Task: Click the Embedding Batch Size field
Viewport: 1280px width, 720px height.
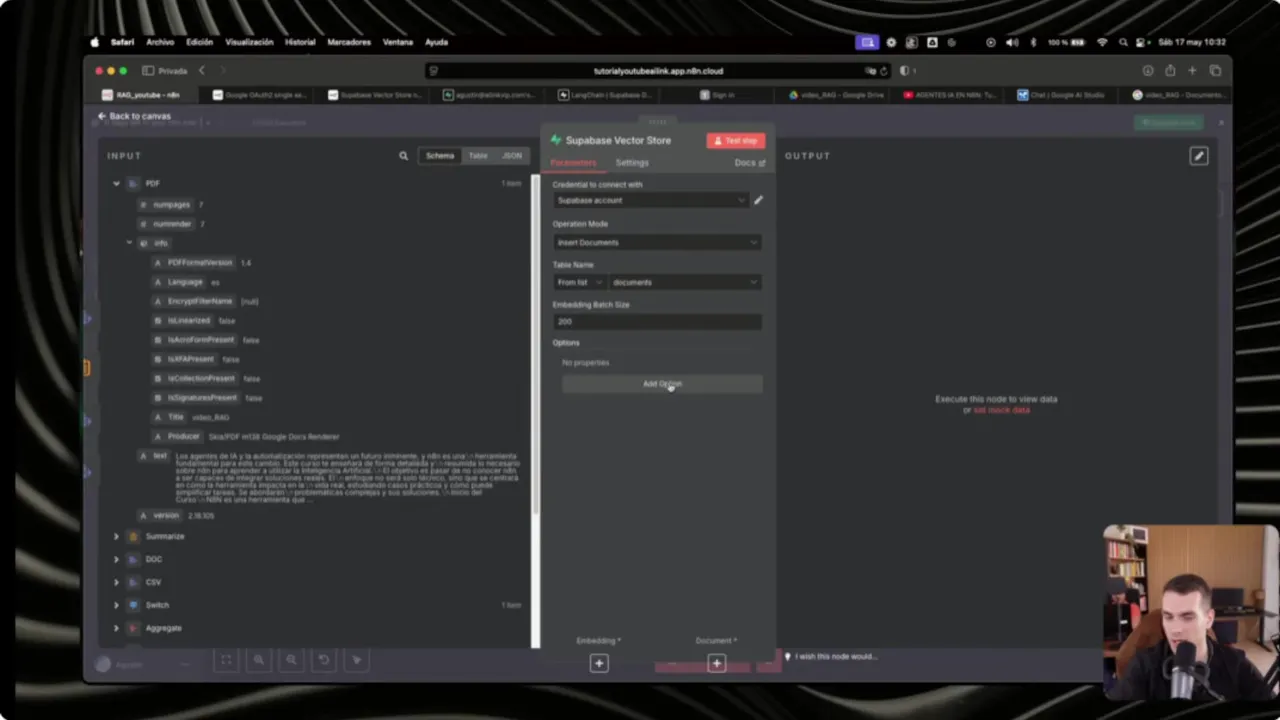Action: [x=657, y=322]
